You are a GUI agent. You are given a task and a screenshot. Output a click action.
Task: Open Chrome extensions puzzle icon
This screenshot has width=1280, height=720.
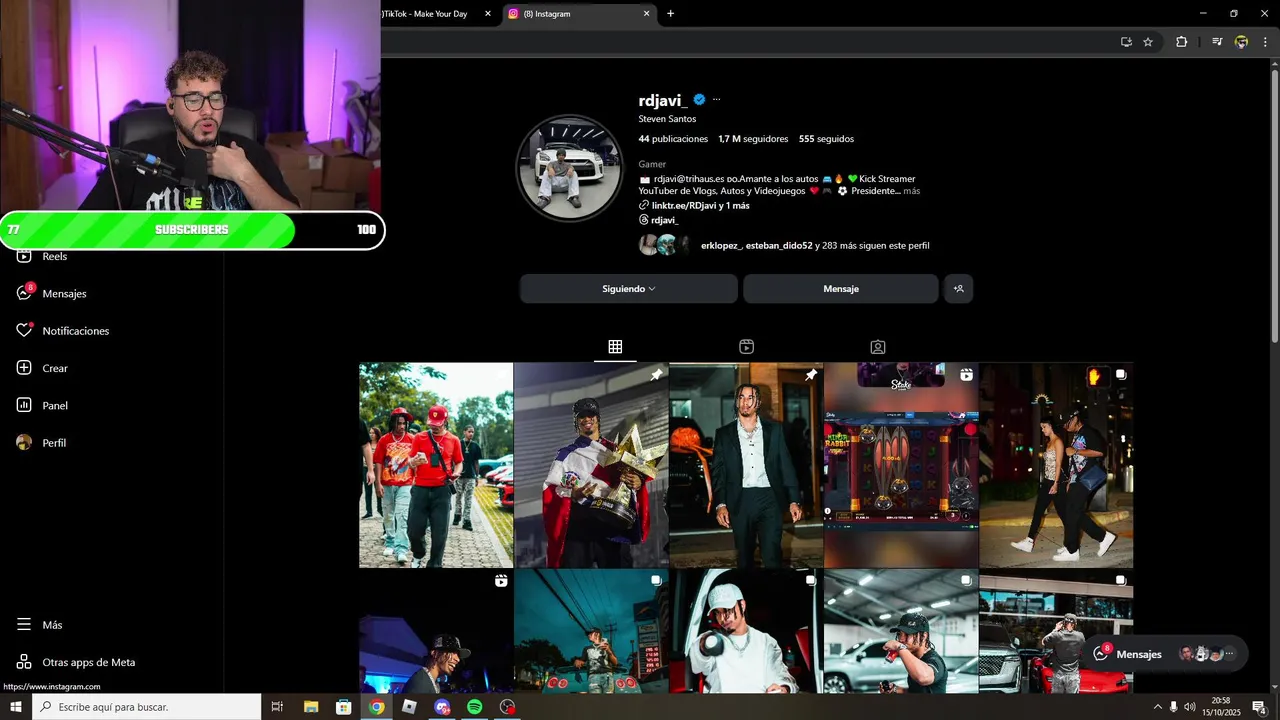[x=1181, y=42]
